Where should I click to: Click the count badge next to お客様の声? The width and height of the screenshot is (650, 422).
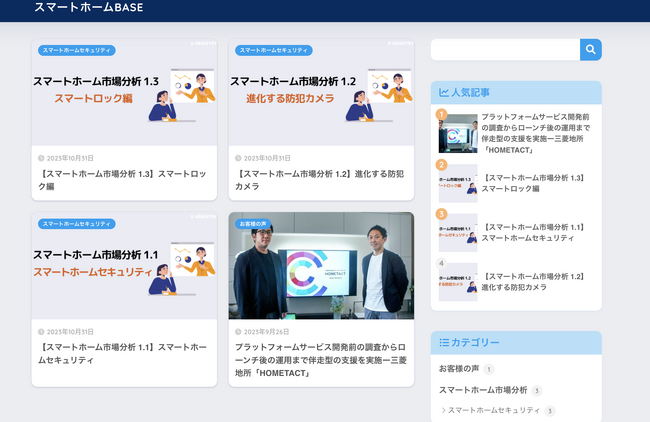[x=489, y=369]
